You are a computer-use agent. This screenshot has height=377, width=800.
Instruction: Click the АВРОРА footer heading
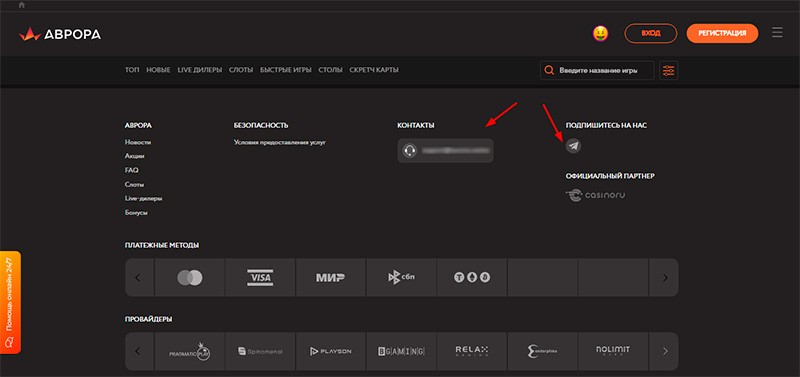pos(138,125)
